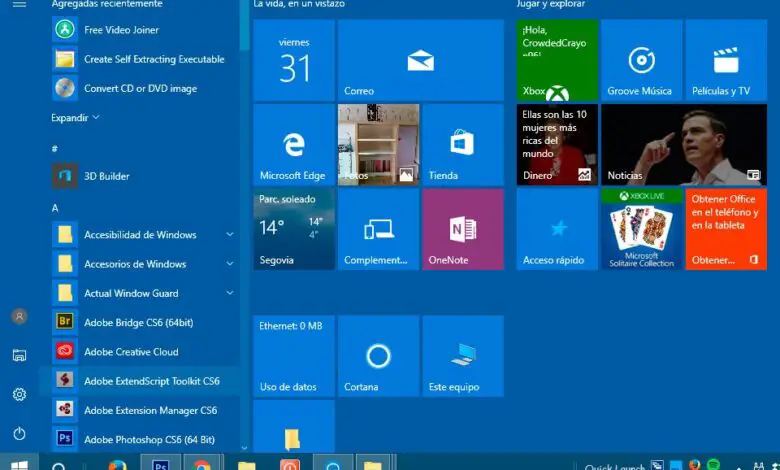Launch Create Self Extracting Executable
Image resolution: width=780 pixels, height=470 pixels.
point(139,59)
